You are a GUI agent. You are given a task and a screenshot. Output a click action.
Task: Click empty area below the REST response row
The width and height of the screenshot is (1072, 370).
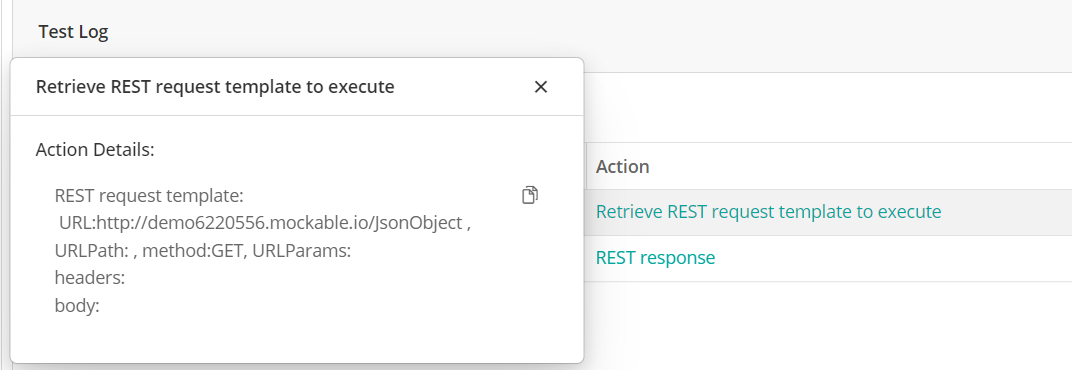click(x=829, y=325)
